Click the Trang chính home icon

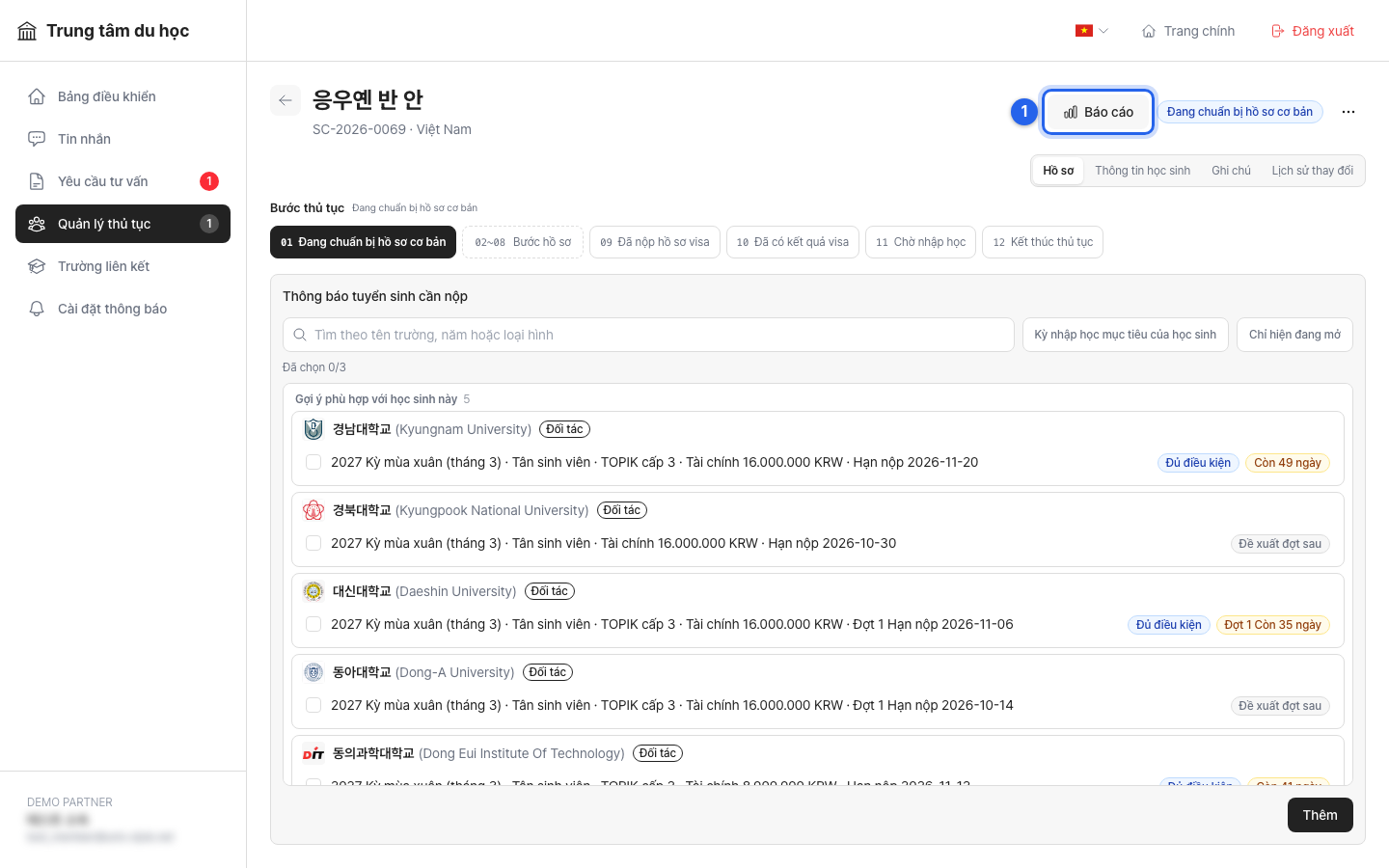[1149, 31]
